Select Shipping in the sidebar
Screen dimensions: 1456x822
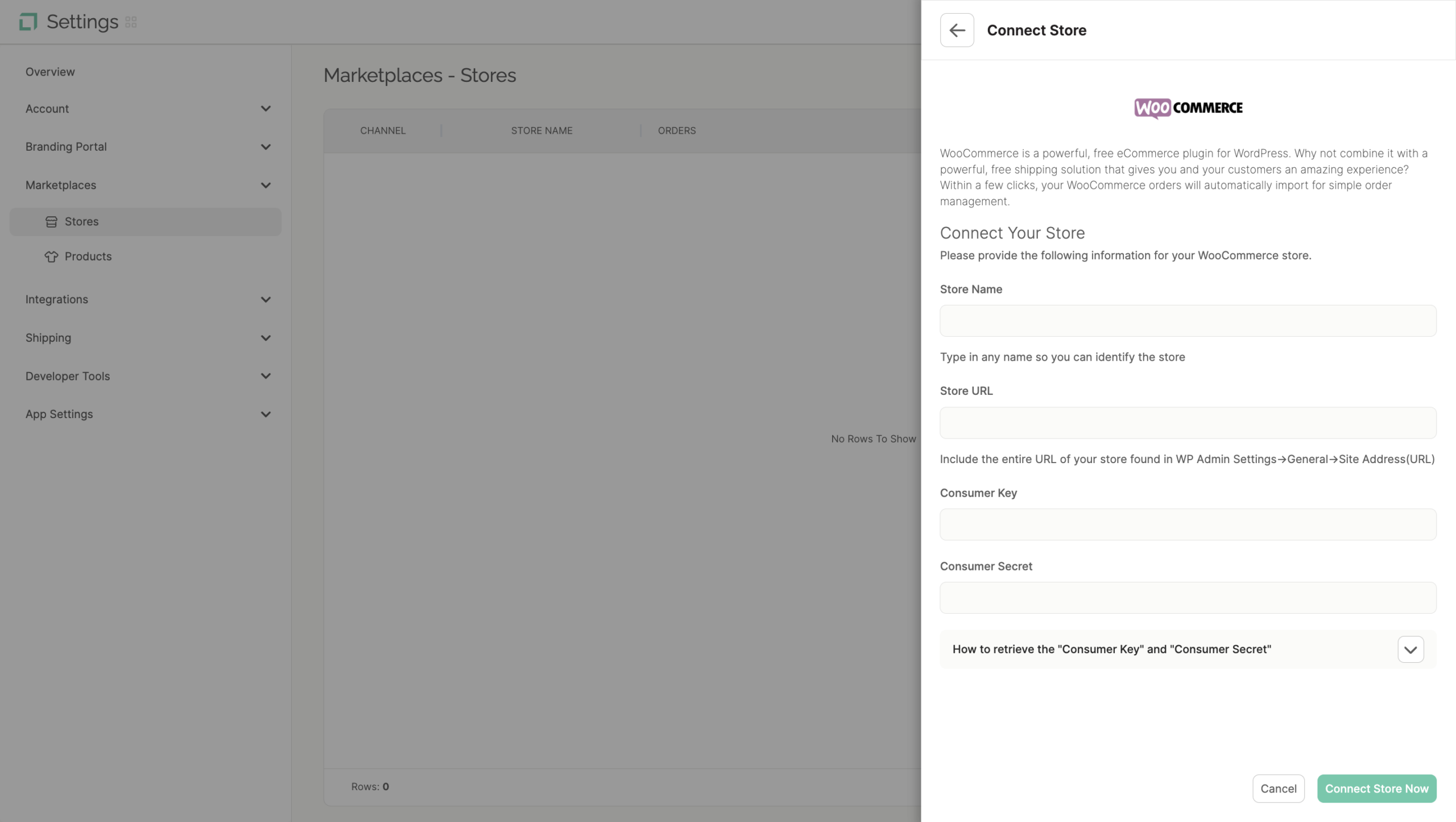(x=48, y=338)
